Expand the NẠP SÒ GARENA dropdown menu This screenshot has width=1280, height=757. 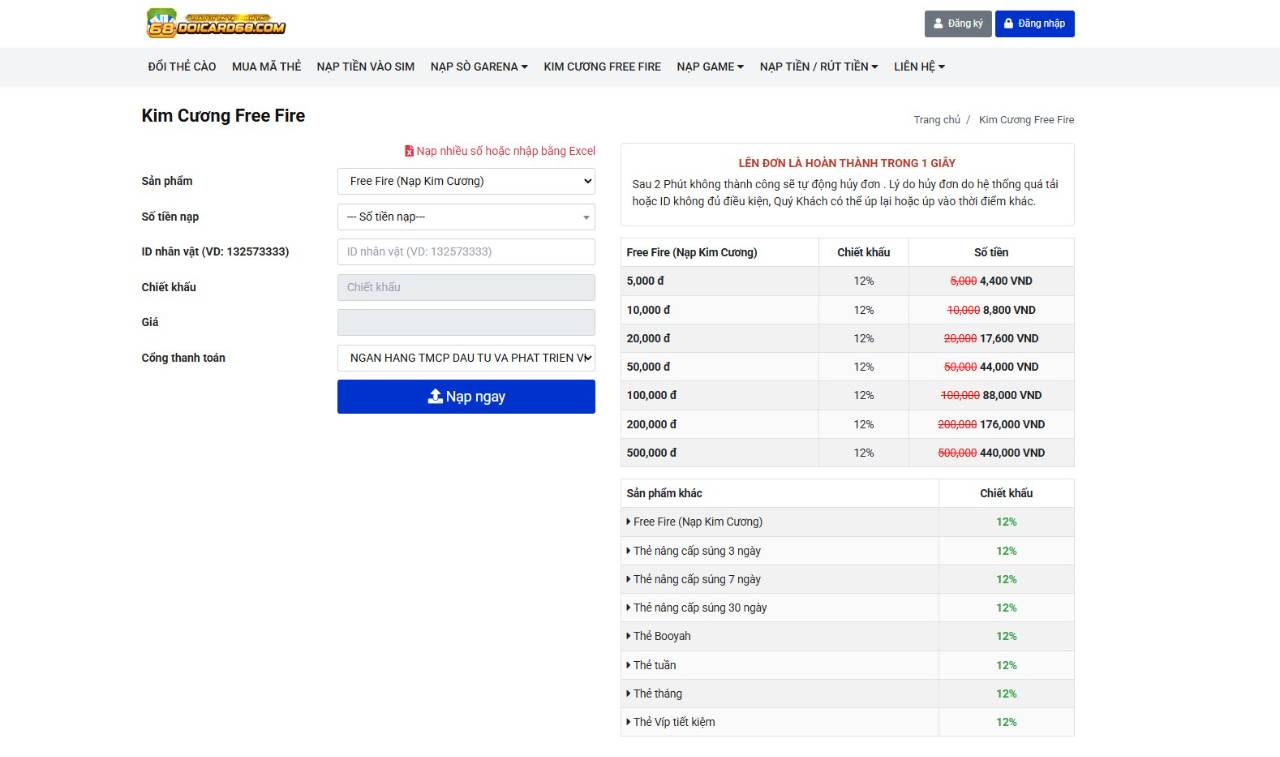[x=479, y=67]
